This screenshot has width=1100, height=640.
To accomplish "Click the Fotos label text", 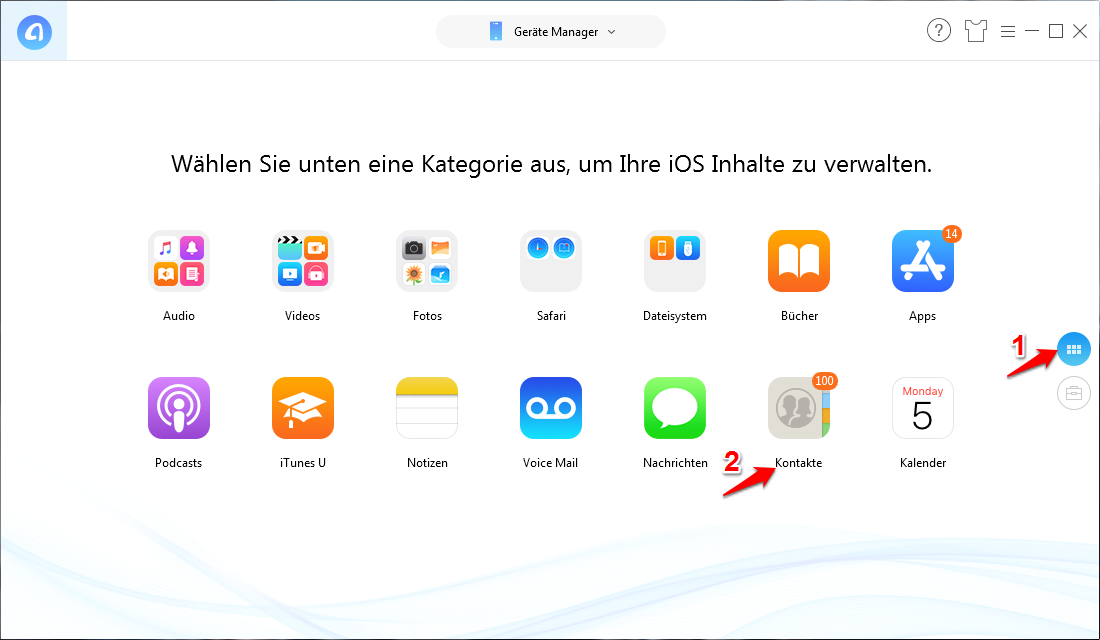I will (x=427, y=316).
